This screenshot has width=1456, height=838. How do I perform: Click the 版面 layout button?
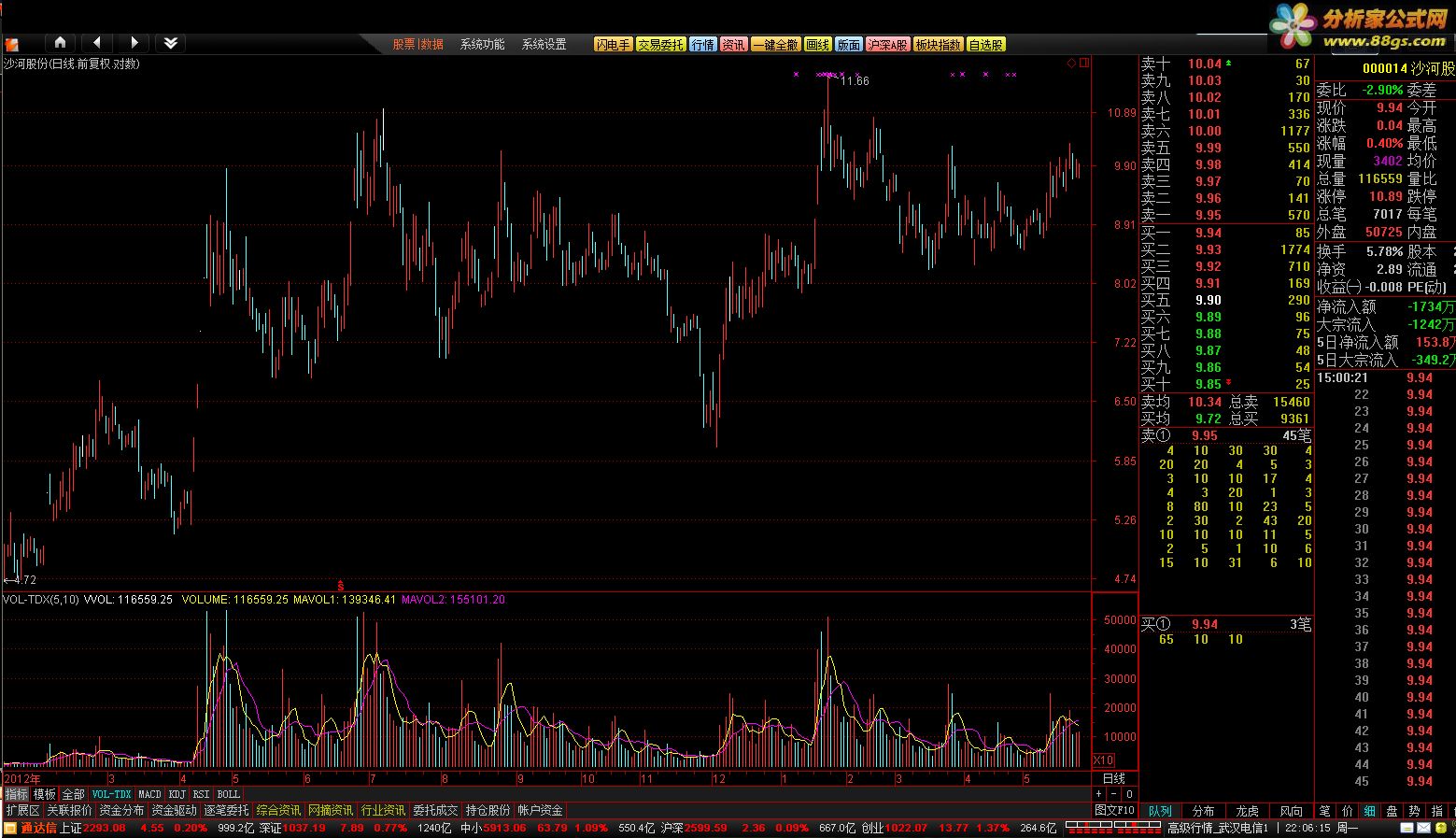(x=848, y=44)
